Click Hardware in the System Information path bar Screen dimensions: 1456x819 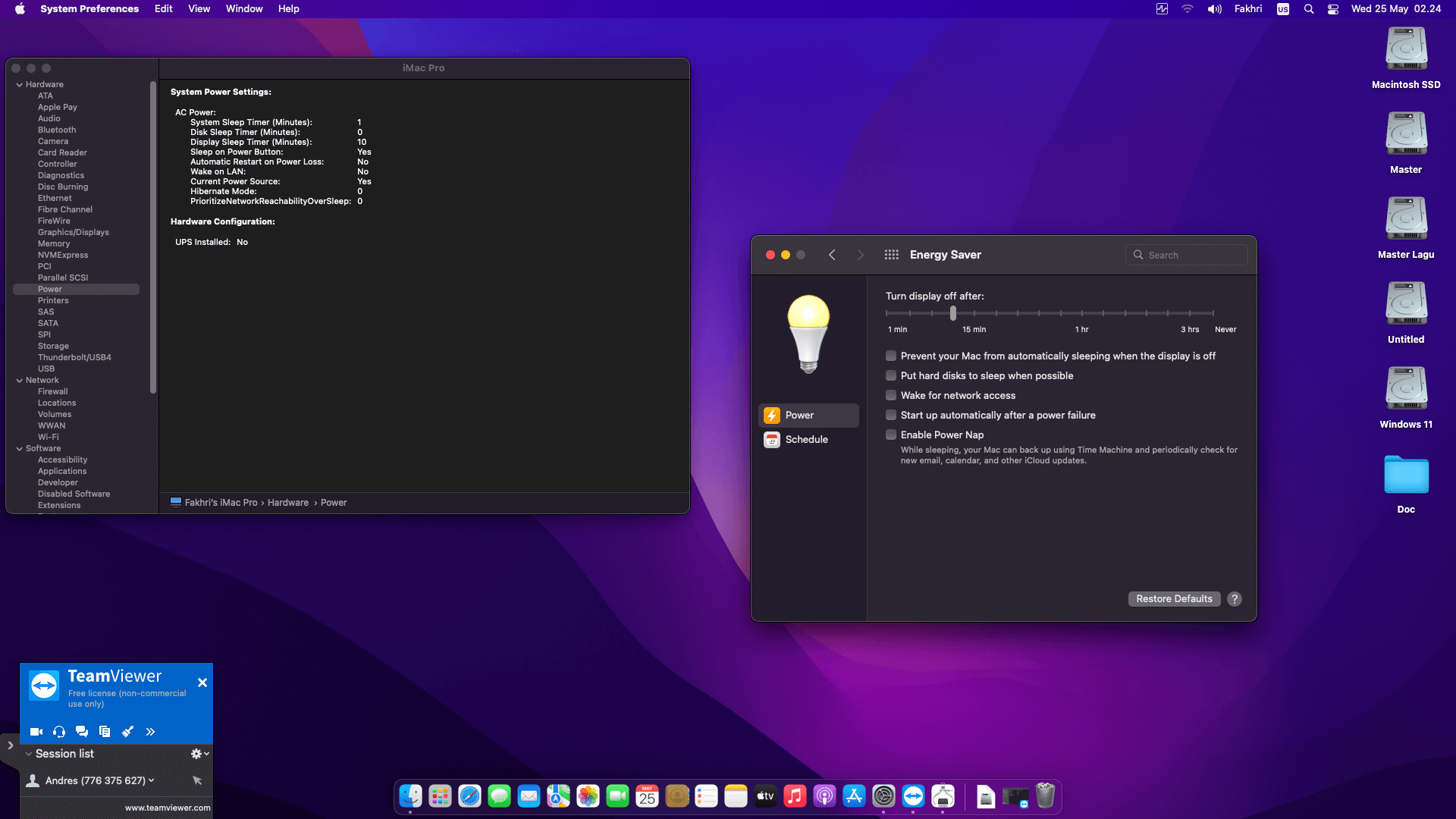[x=288, y=503]
